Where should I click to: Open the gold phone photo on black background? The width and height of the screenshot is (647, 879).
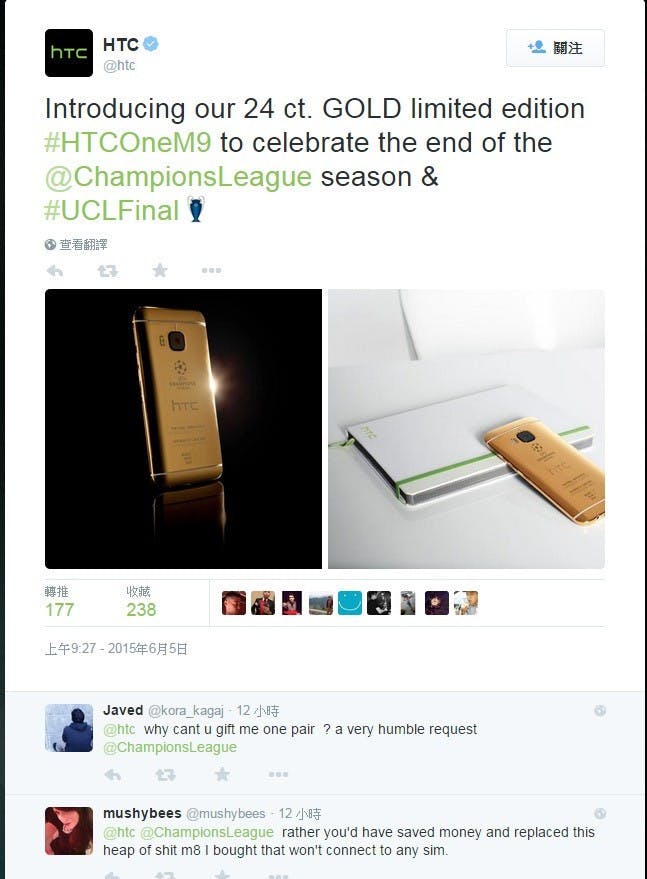pos(183,429)
